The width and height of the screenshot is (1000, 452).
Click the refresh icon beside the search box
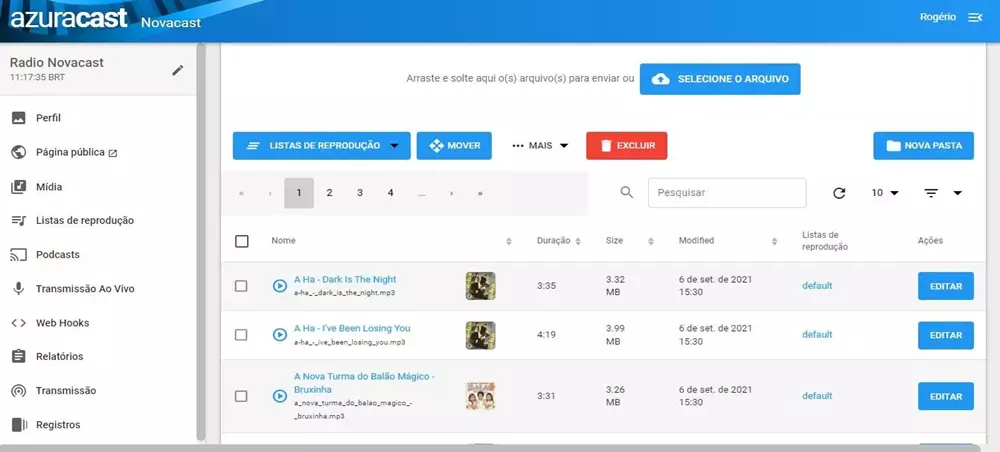click(839, 193)
